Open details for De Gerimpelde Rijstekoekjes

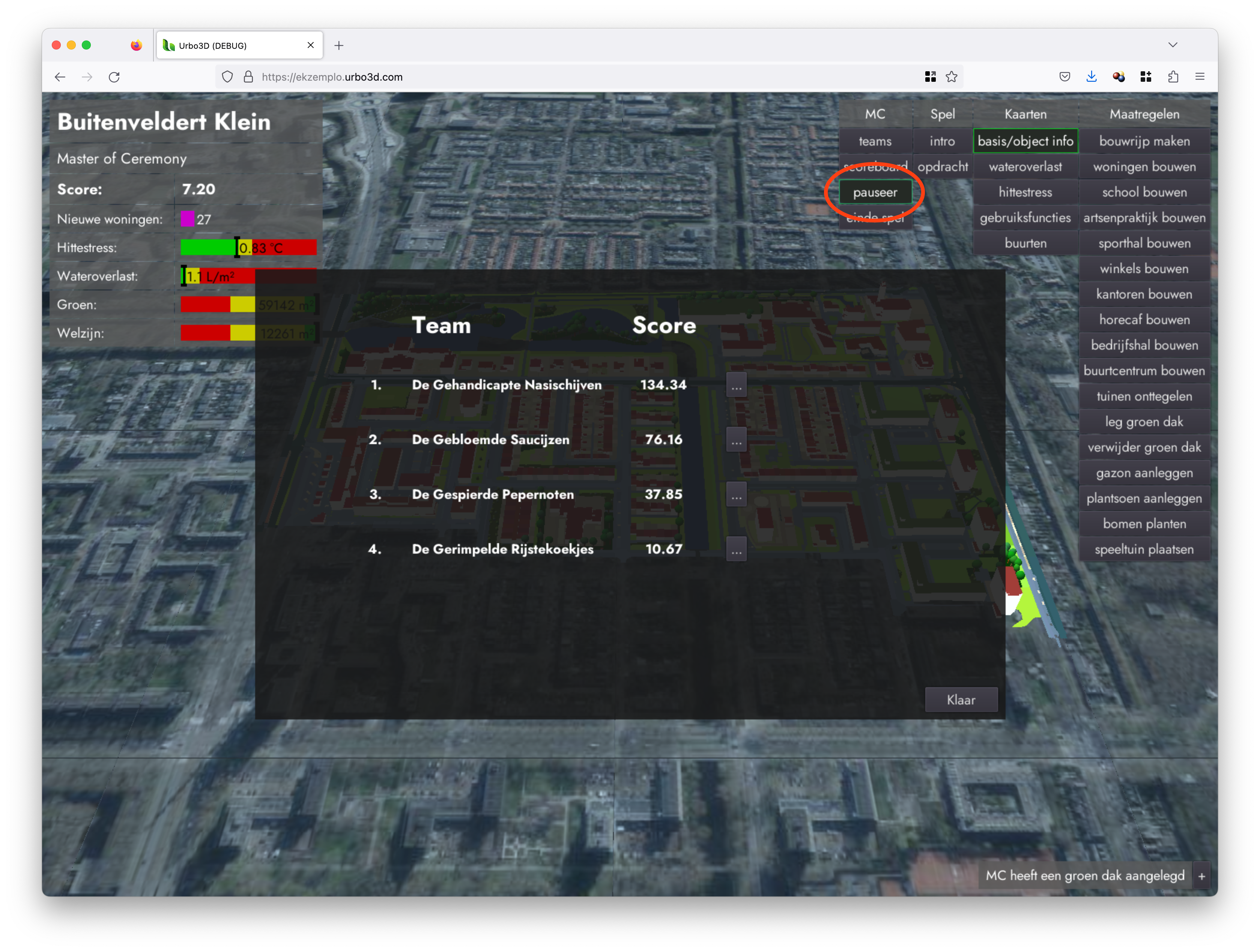[x=737, y=550]
